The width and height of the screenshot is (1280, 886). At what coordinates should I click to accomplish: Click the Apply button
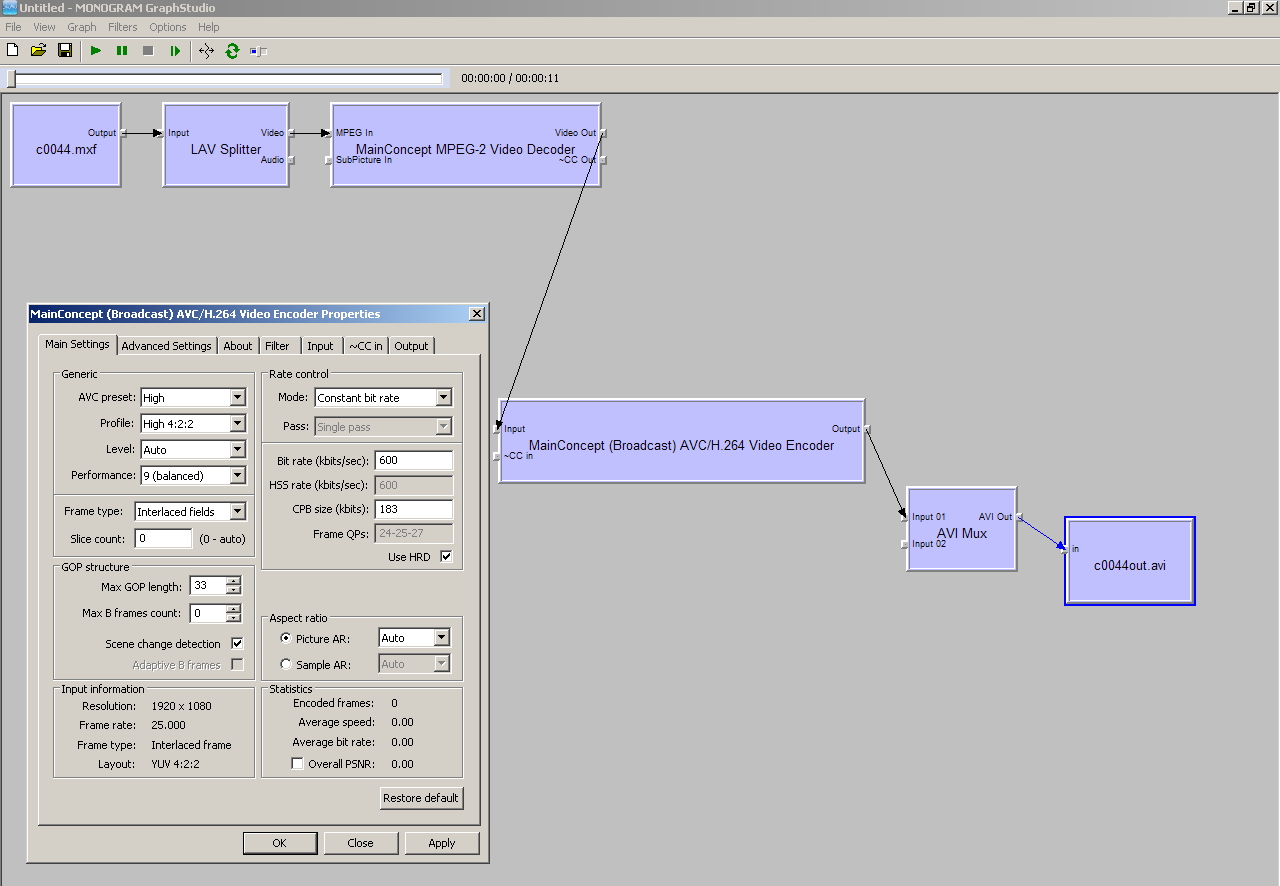coord(441,843)
